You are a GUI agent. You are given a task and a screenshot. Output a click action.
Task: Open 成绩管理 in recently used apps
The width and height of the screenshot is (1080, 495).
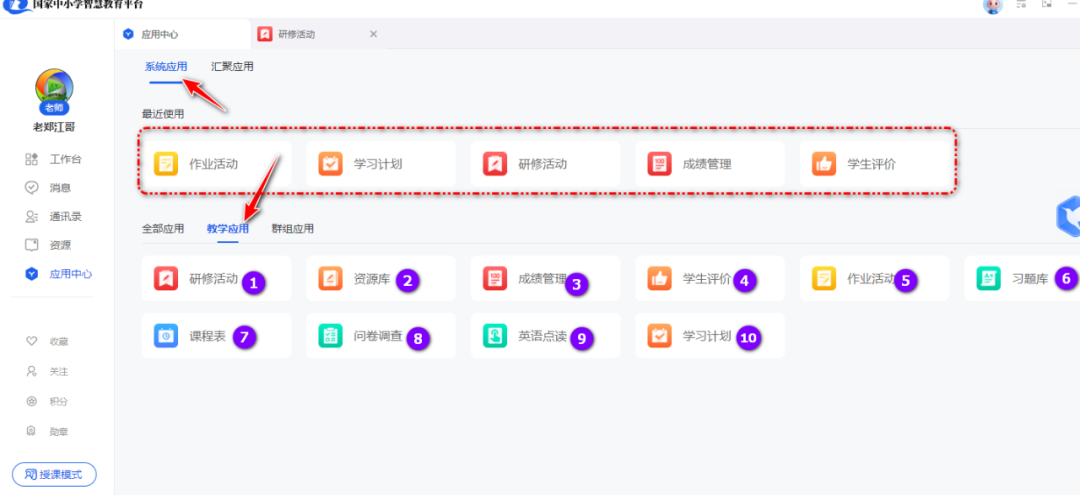710,164
